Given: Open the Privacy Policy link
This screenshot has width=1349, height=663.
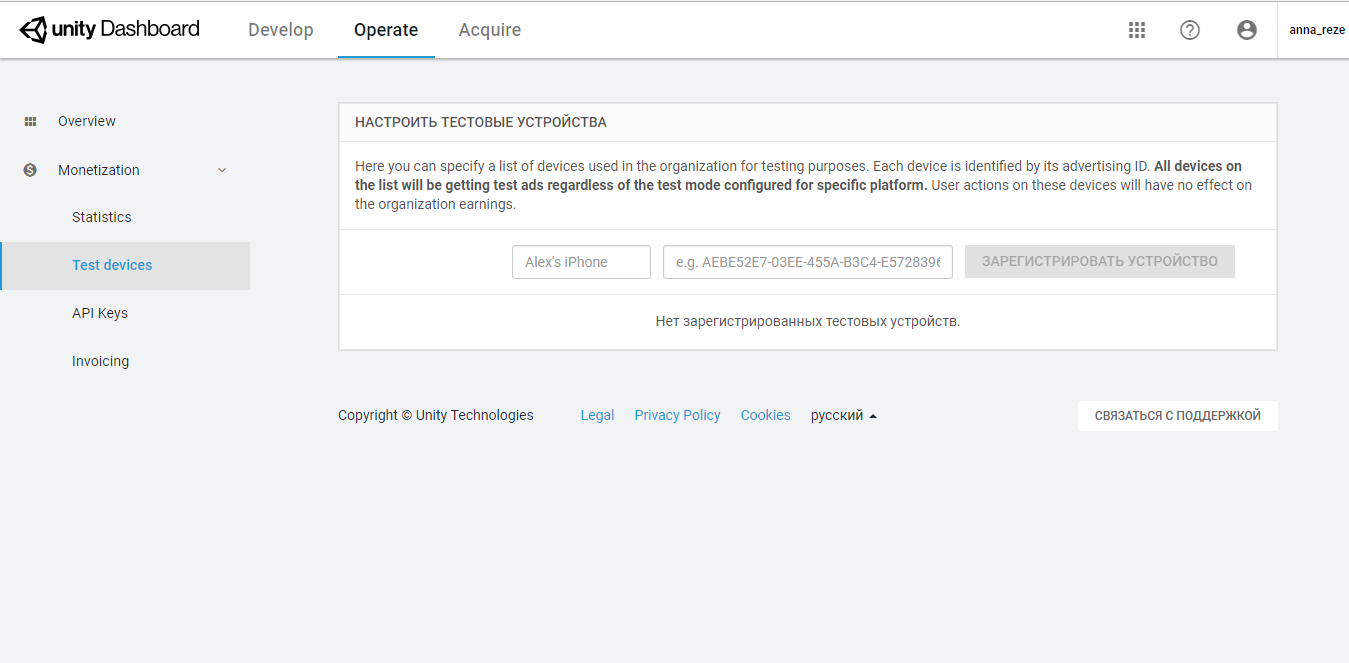Looking at the screenshot, I should pyautogui.click(x=677, y=415).
